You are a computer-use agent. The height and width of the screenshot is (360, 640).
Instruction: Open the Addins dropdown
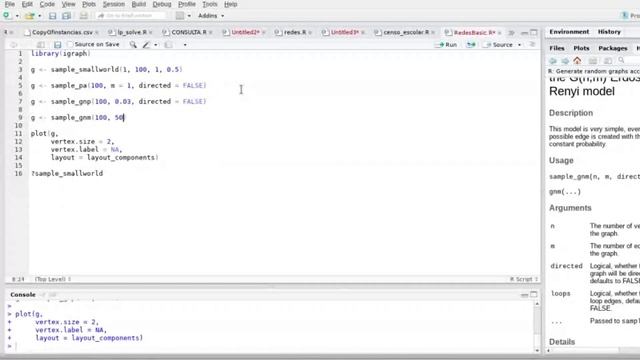point(211,16)
